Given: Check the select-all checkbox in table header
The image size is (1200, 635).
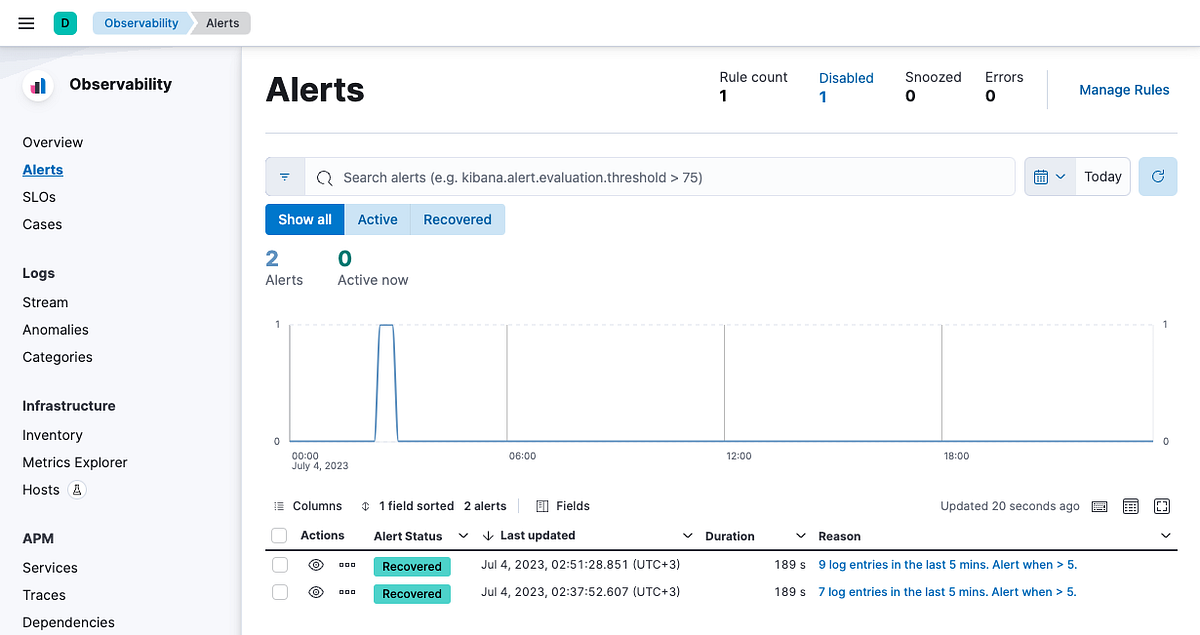Looking at the screenshot, I should [x=279, y=535].
